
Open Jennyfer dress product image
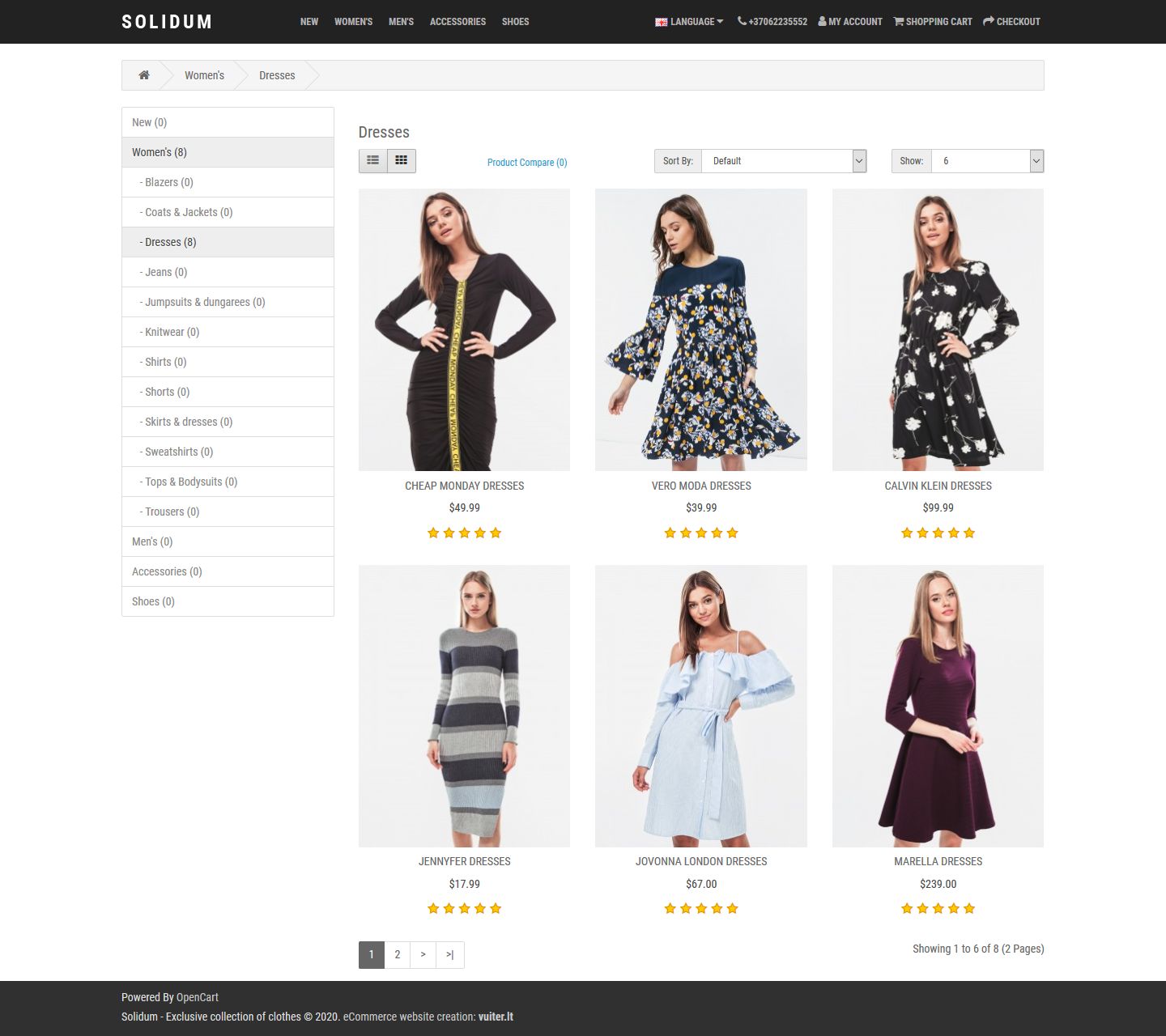click(464, 707)
